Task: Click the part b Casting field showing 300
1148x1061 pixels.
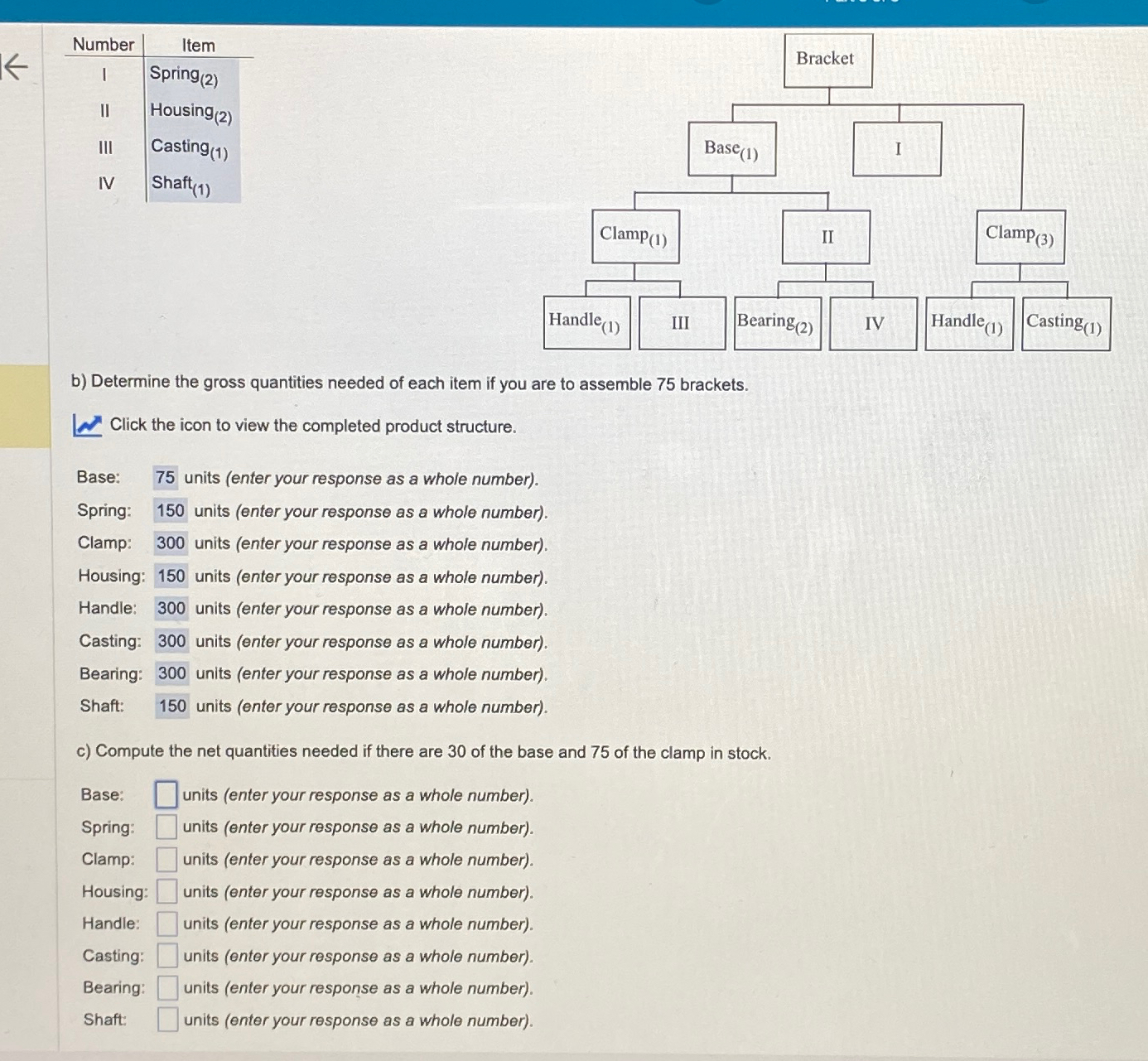Action: (x=171, y=640)
